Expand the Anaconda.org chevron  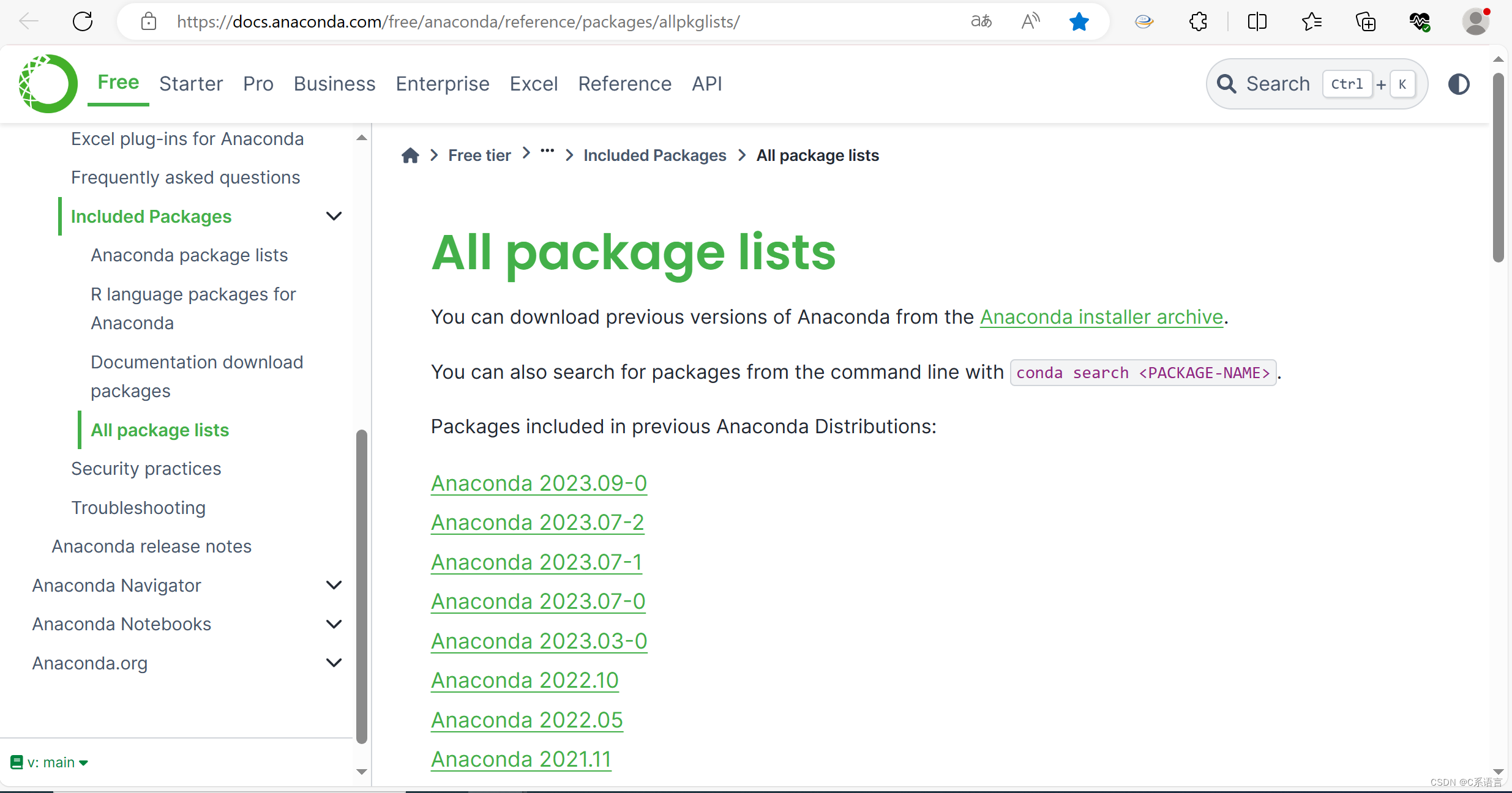334,663
